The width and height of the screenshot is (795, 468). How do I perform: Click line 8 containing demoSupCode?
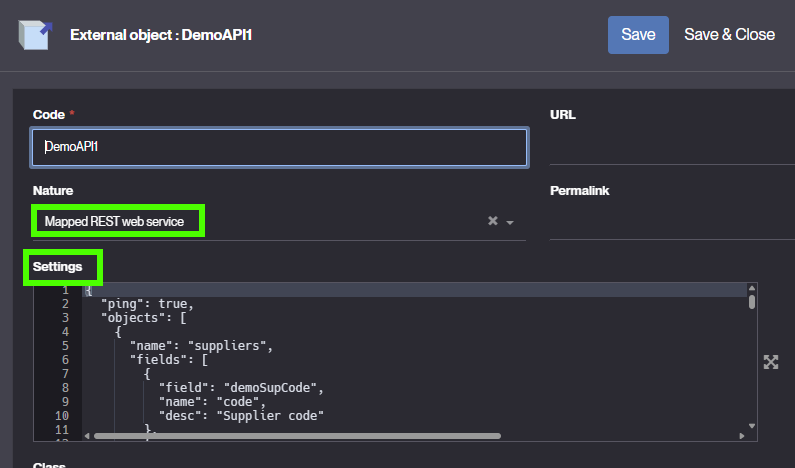click(x=241, y=388)
